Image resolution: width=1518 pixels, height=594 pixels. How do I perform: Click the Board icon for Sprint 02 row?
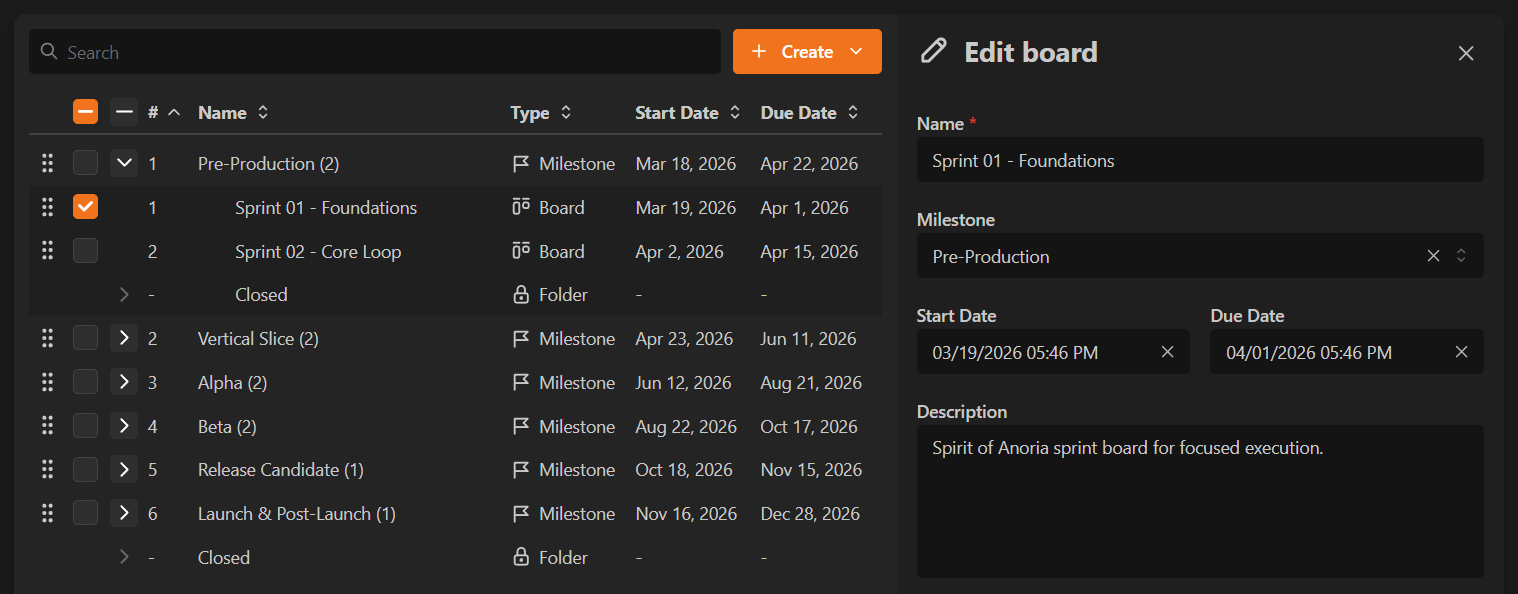[x=520, y=252]
